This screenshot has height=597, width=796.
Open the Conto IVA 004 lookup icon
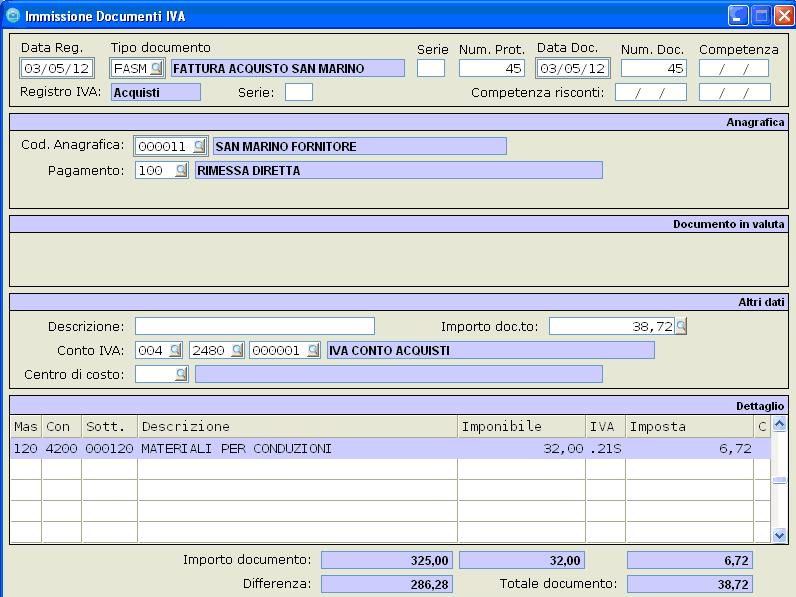pos(176,350)
